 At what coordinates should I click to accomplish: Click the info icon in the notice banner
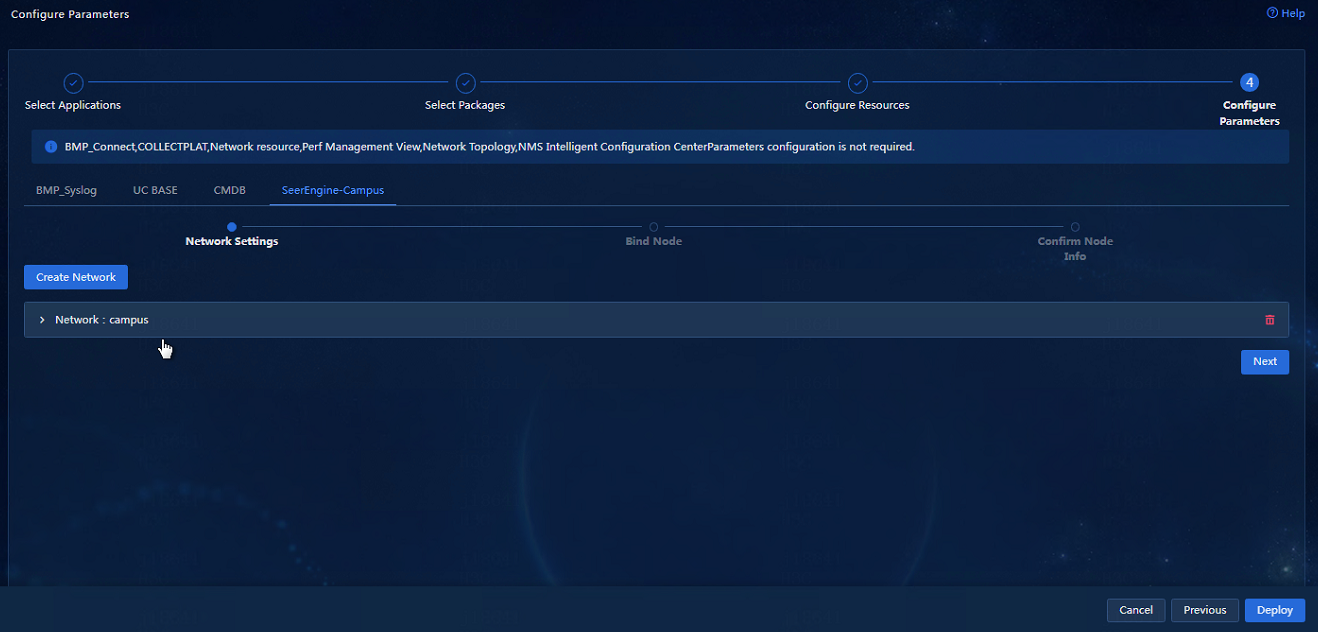[51, 146]
